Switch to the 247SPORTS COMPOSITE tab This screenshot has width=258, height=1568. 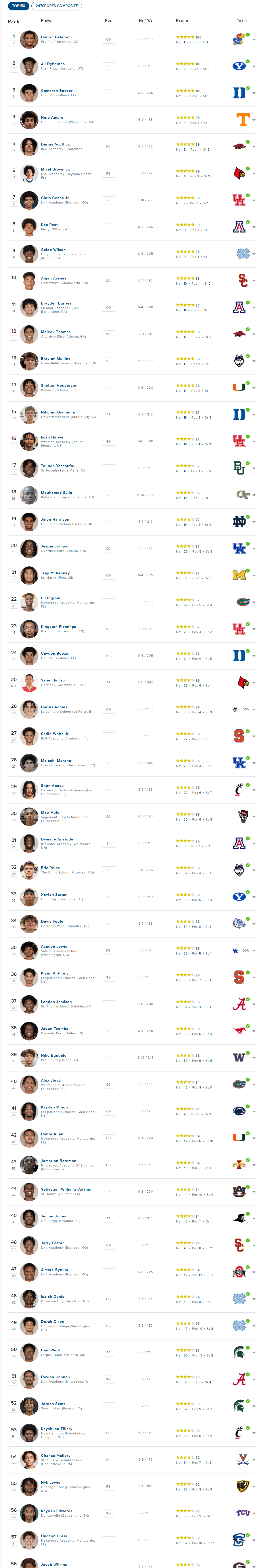click(56, 6)
